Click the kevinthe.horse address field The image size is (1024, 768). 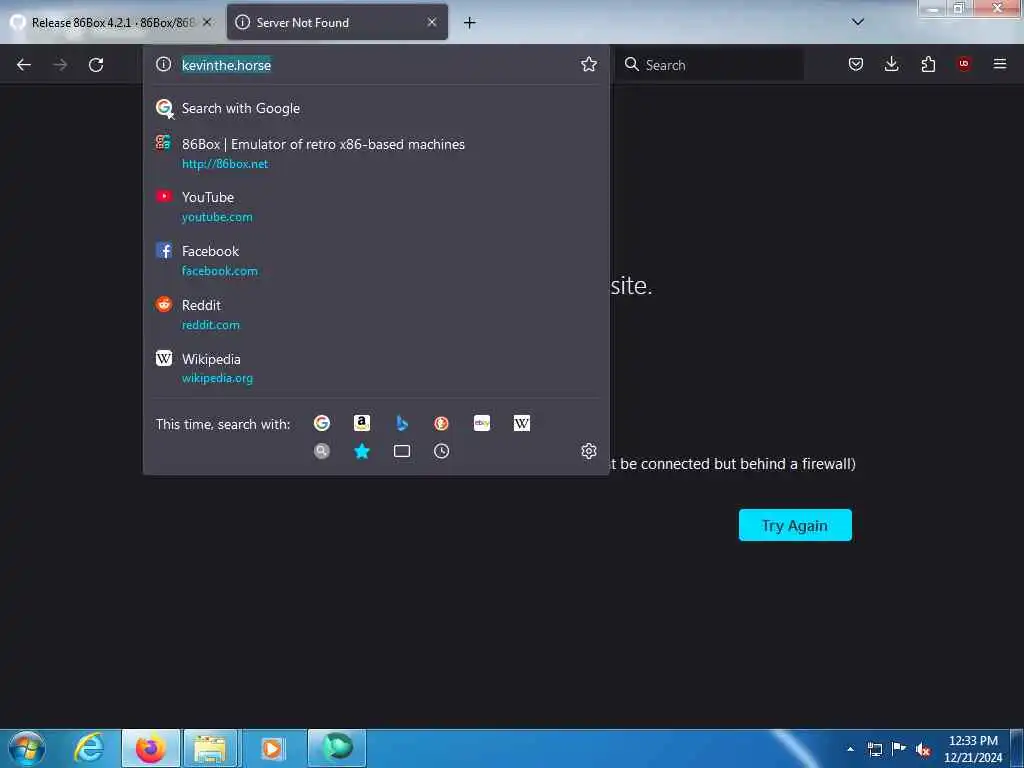376,65
